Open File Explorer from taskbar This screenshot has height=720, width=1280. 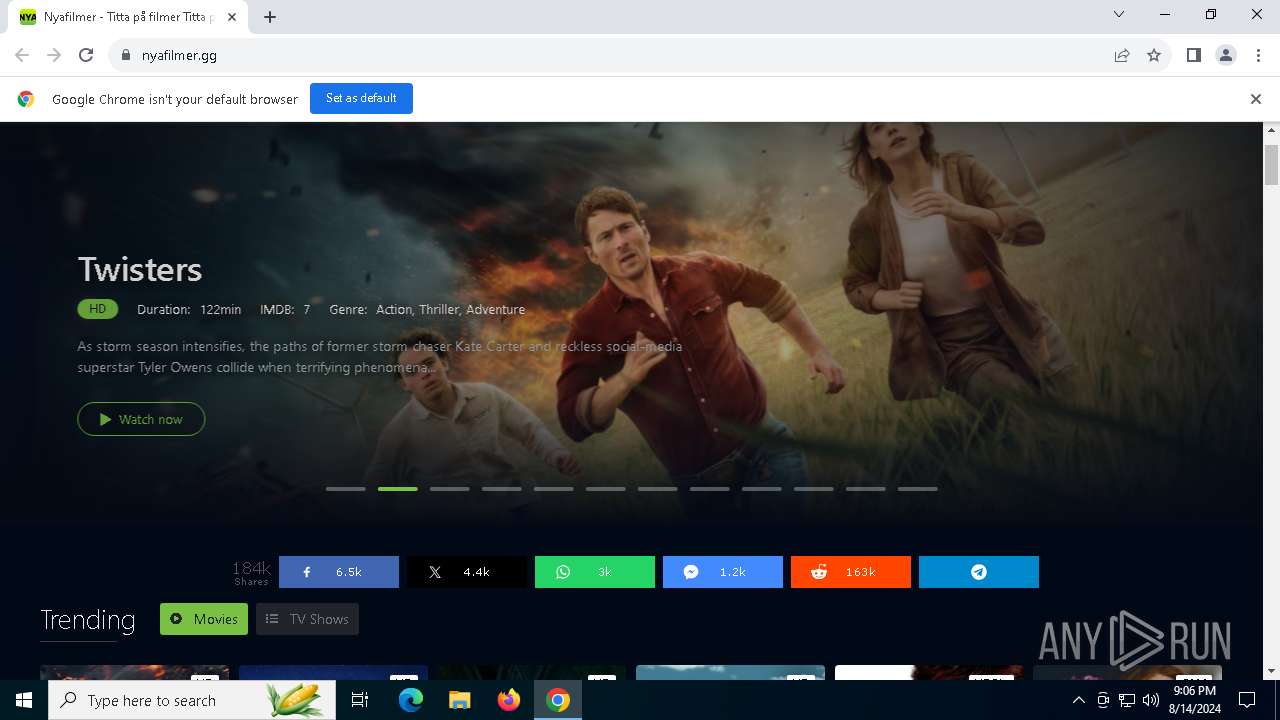point(459,700)
